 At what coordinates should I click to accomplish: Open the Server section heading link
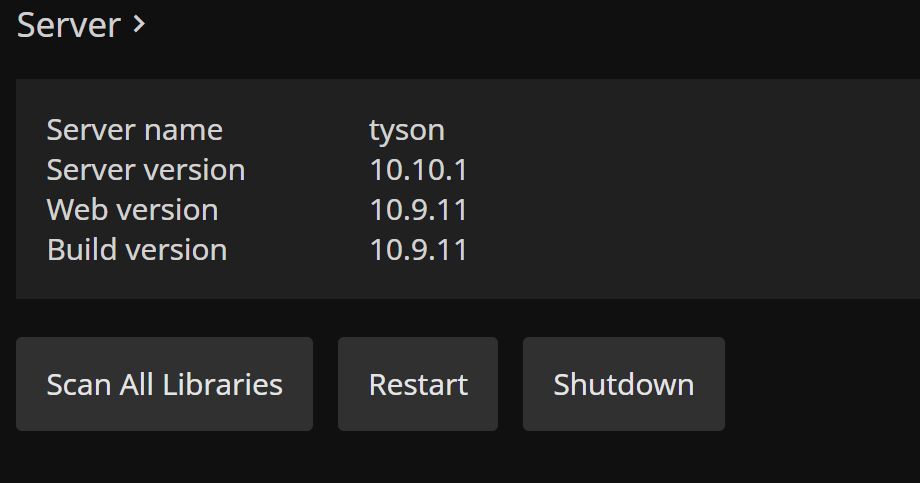(68, 25)
